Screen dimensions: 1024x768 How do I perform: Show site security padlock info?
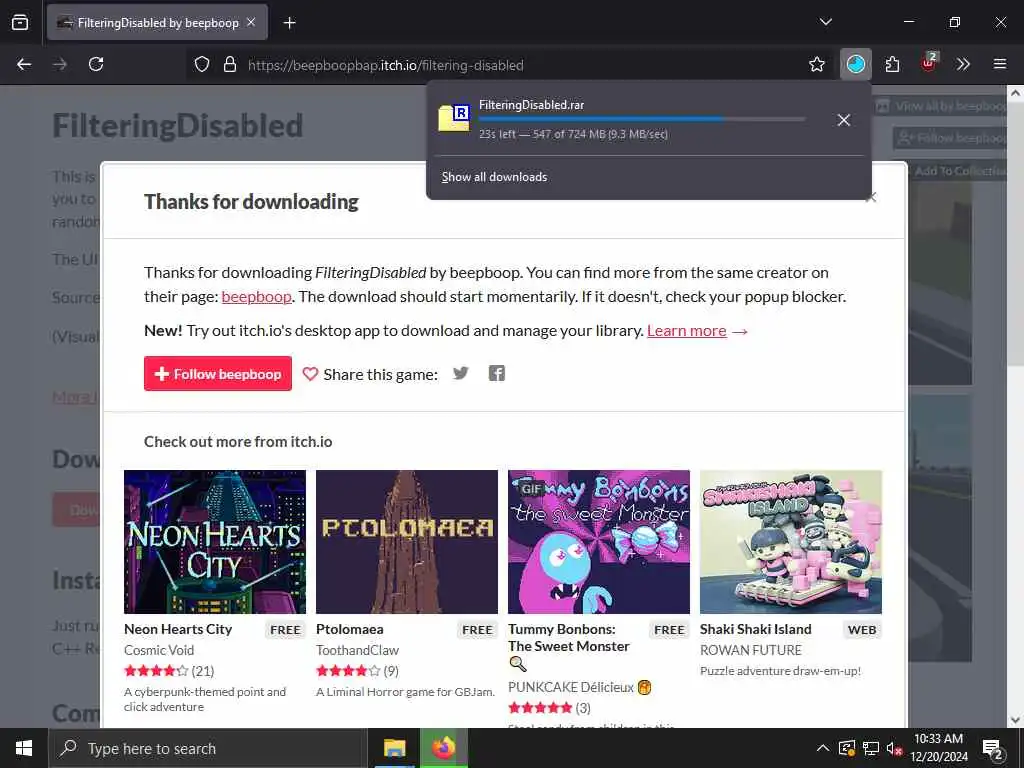(230, 65)
